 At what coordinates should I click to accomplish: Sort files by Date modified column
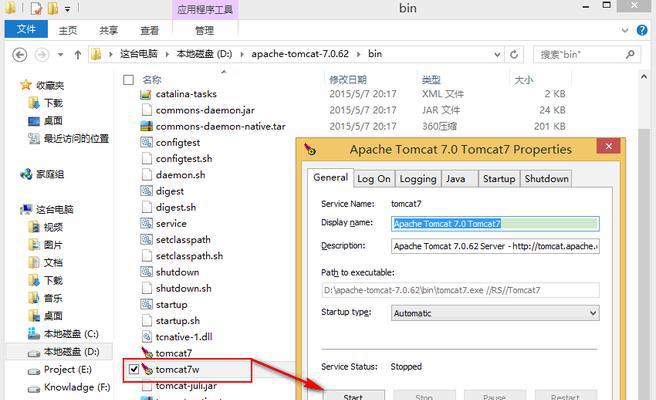[348, 79]
